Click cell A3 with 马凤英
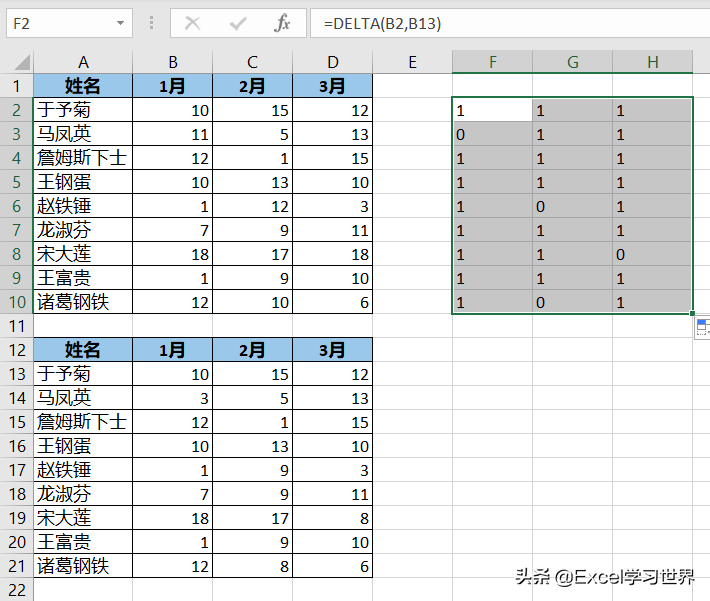The image size is (710, 601). [x=83, y=134]
